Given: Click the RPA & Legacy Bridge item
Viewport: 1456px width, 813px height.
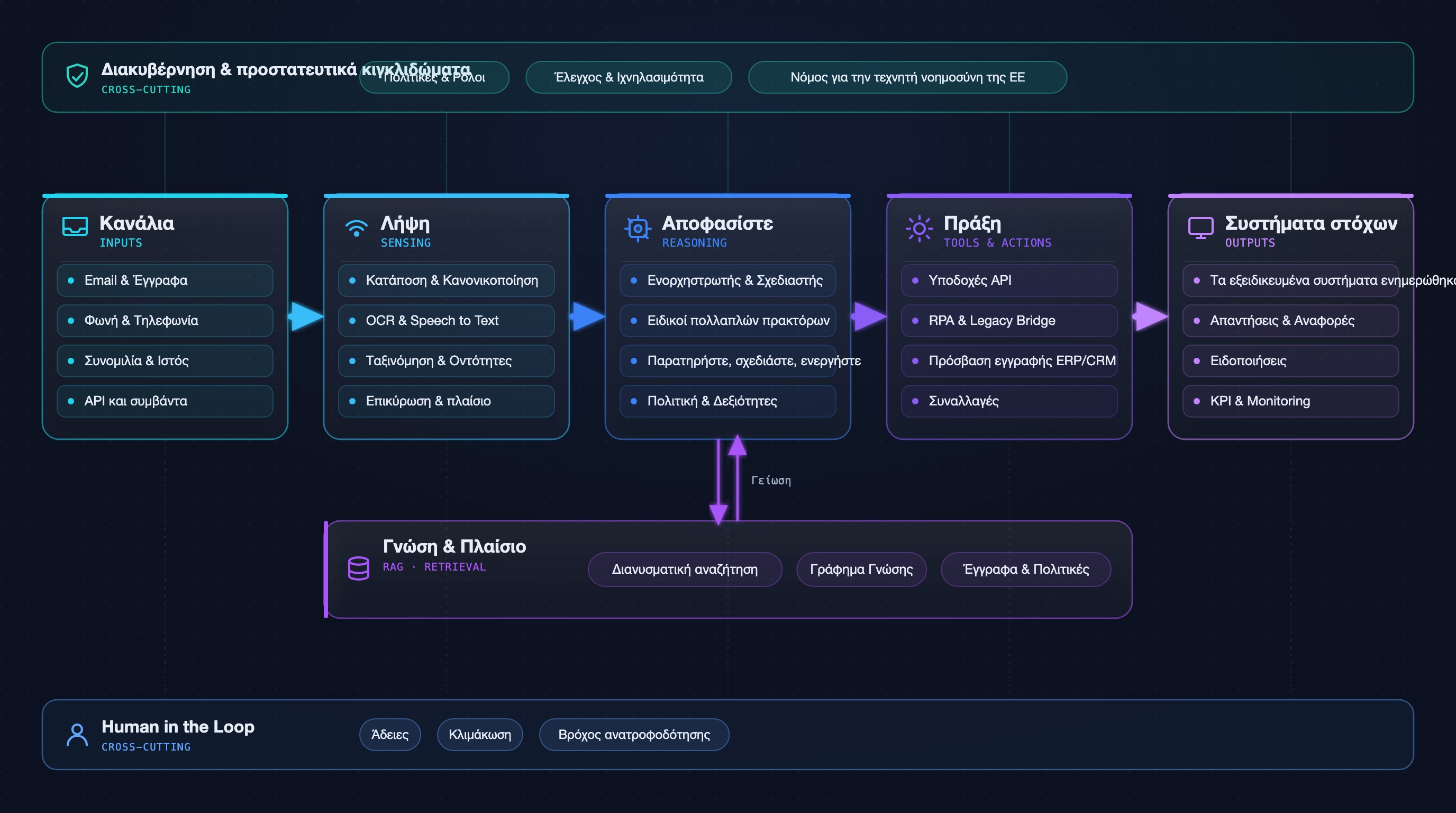Looking at the screenshot, I should pyautogui.click(x=1009, y=321).
